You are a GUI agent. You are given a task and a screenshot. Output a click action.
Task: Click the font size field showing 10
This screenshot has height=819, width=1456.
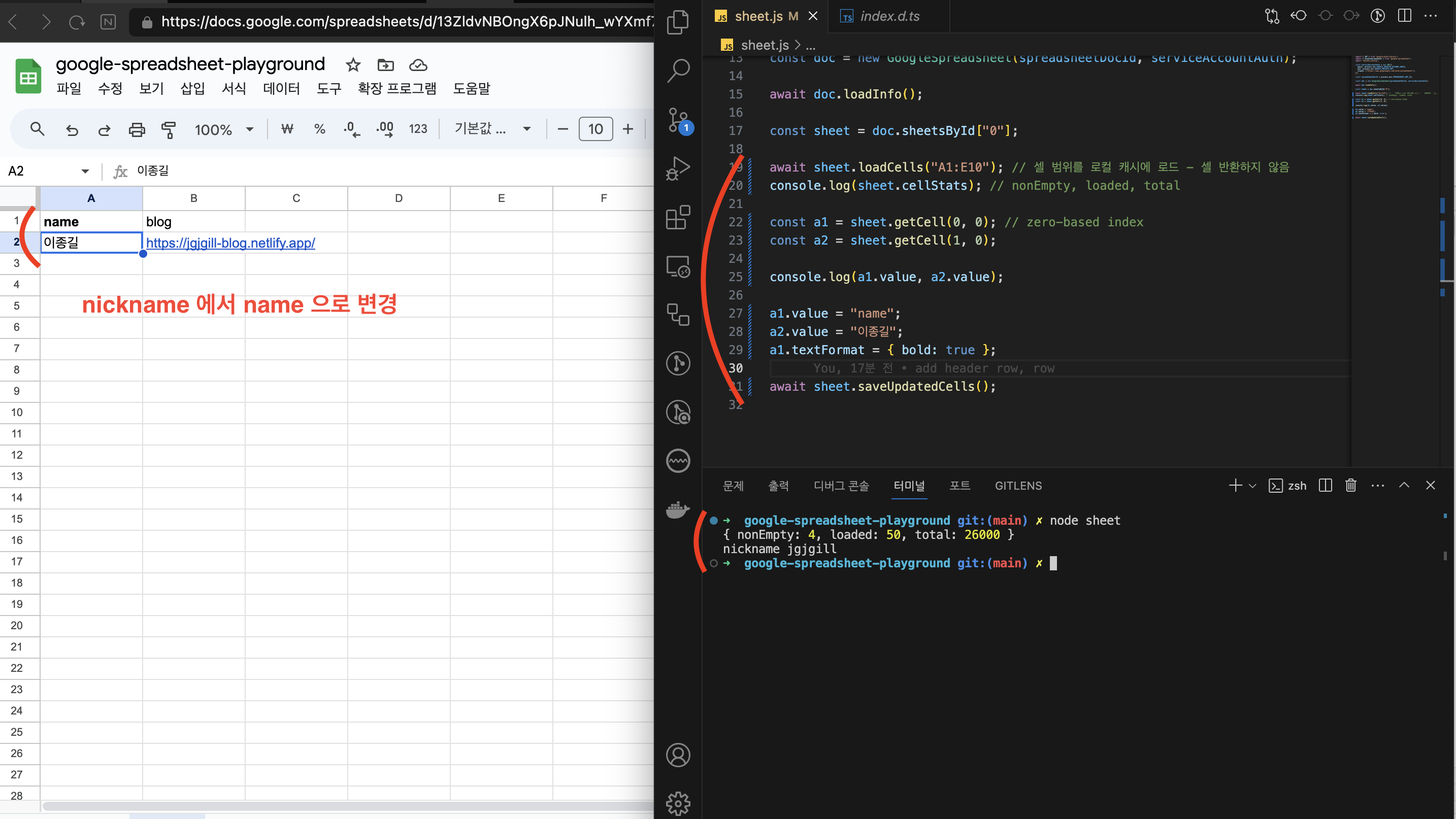[x=595, y=129]
